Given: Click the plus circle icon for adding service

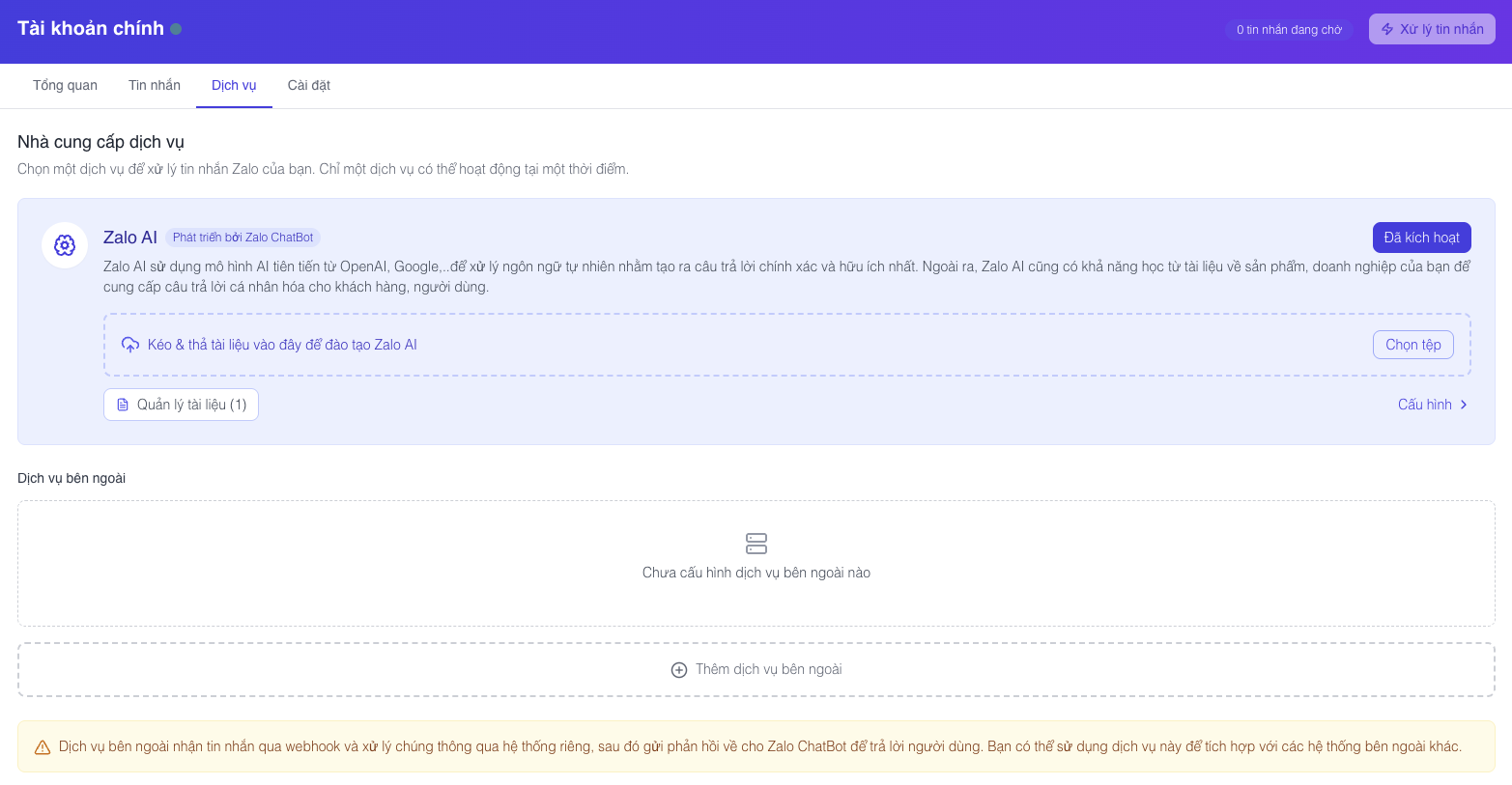Looking at the screenshot, I should coord(679,670).
